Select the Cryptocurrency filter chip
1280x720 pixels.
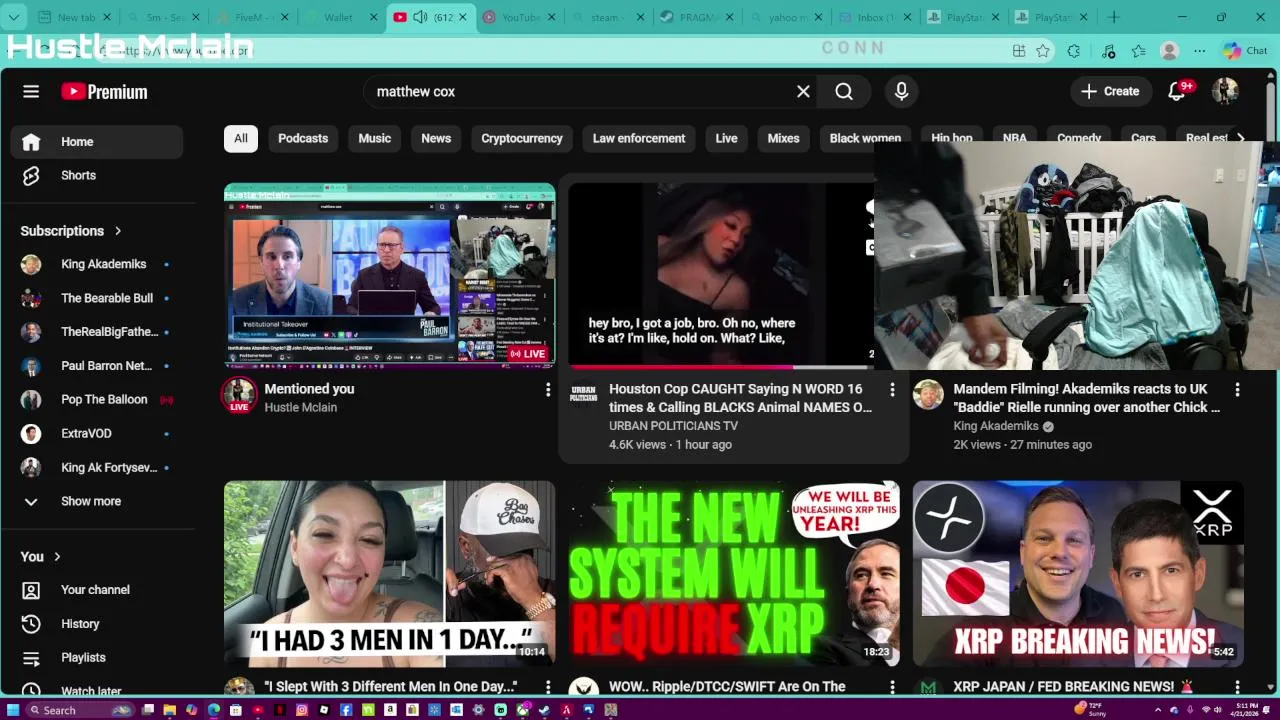[x=522, y=138]
